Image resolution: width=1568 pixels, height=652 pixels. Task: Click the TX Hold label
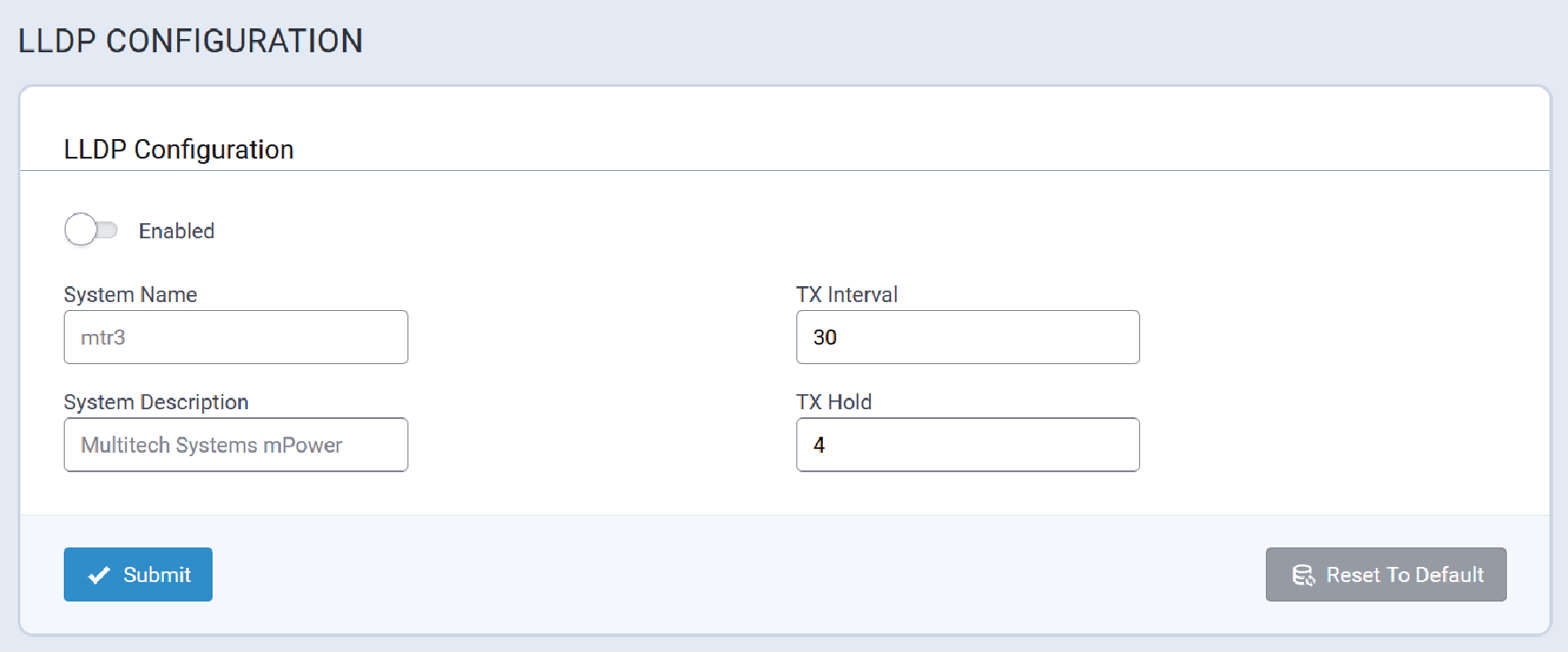pyautogui.click(x=834, y=402)
